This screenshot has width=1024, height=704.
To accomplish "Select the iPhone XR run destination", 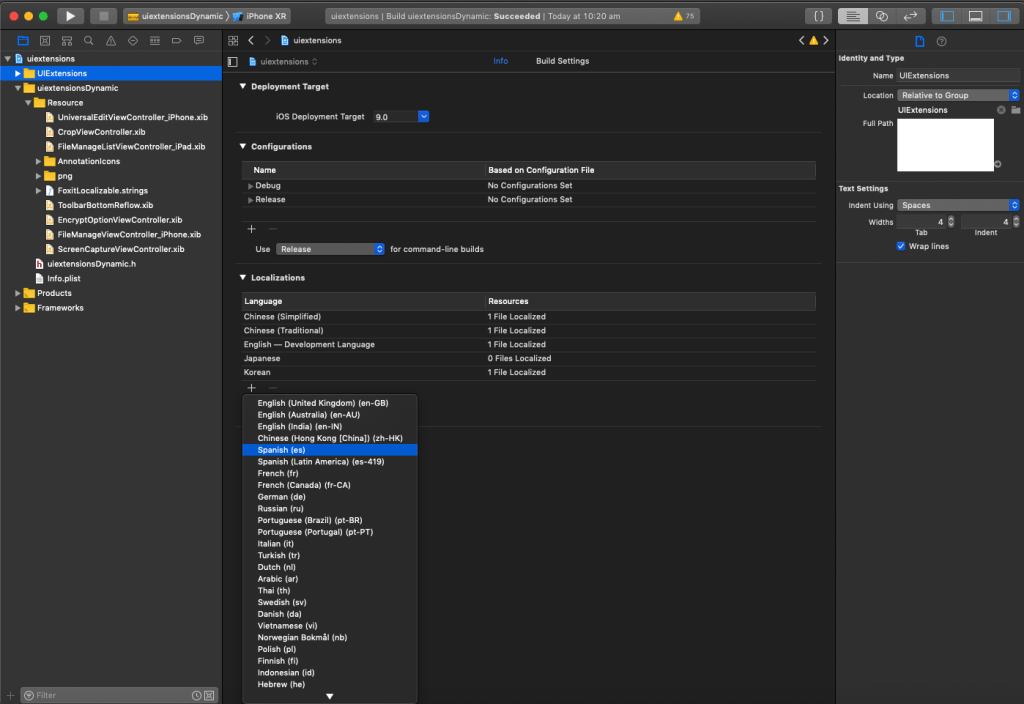I will 260,16.
